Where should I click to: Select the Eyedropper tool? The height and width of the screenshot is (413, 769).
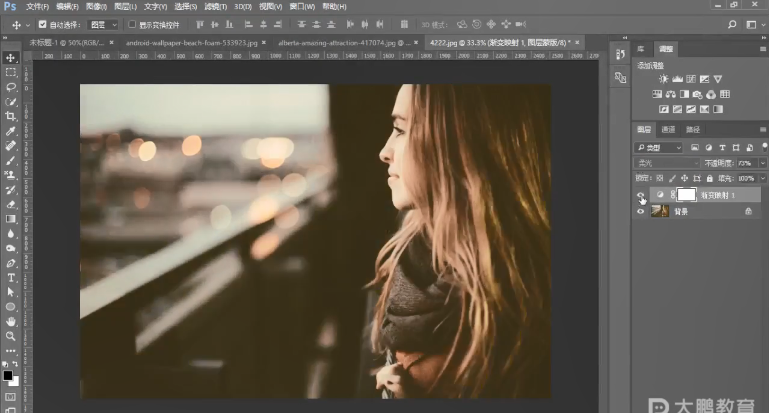11,131
